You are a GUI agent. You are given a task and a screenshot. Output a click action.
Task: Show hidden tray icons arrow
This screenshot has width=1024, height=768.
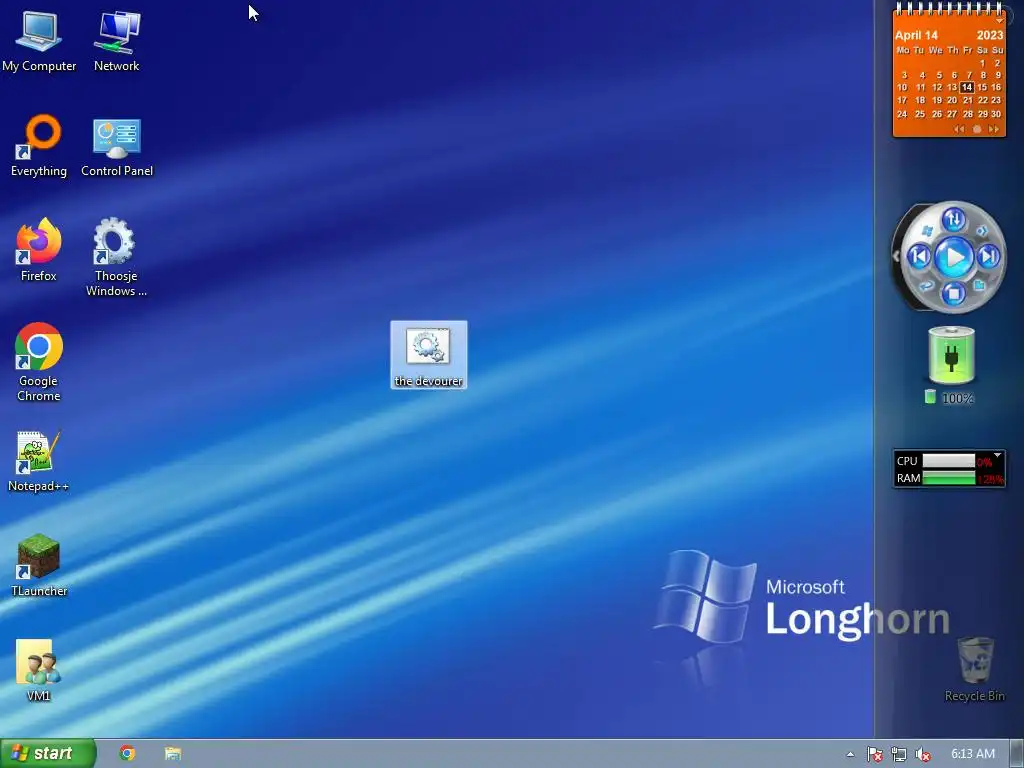[850, 754]
